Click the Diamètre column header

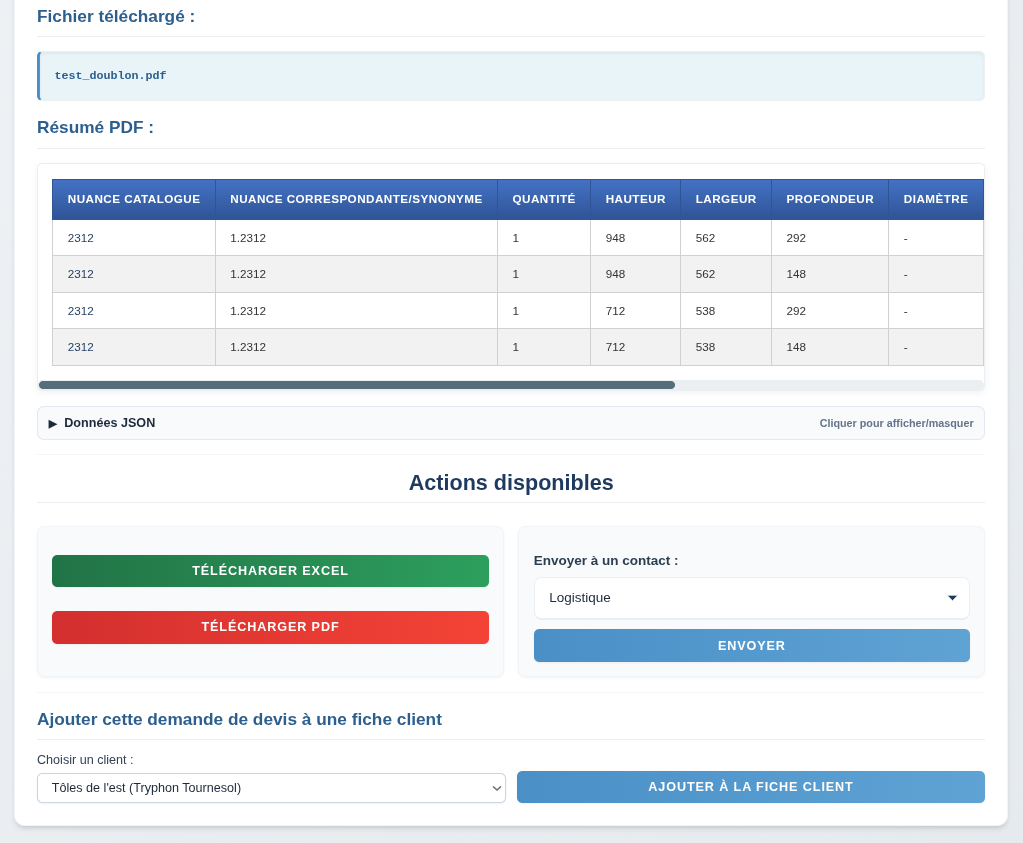point(935,199)
